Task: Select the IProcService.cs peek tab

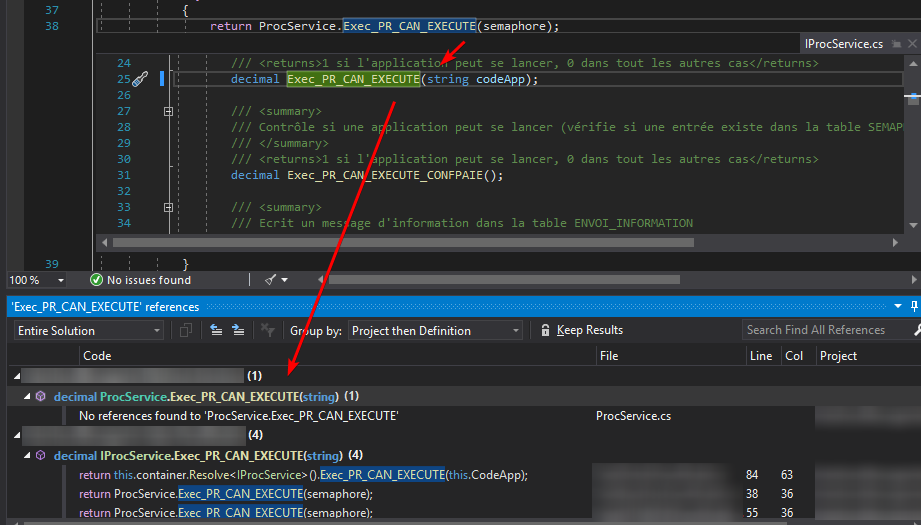Action: (843, 44)
